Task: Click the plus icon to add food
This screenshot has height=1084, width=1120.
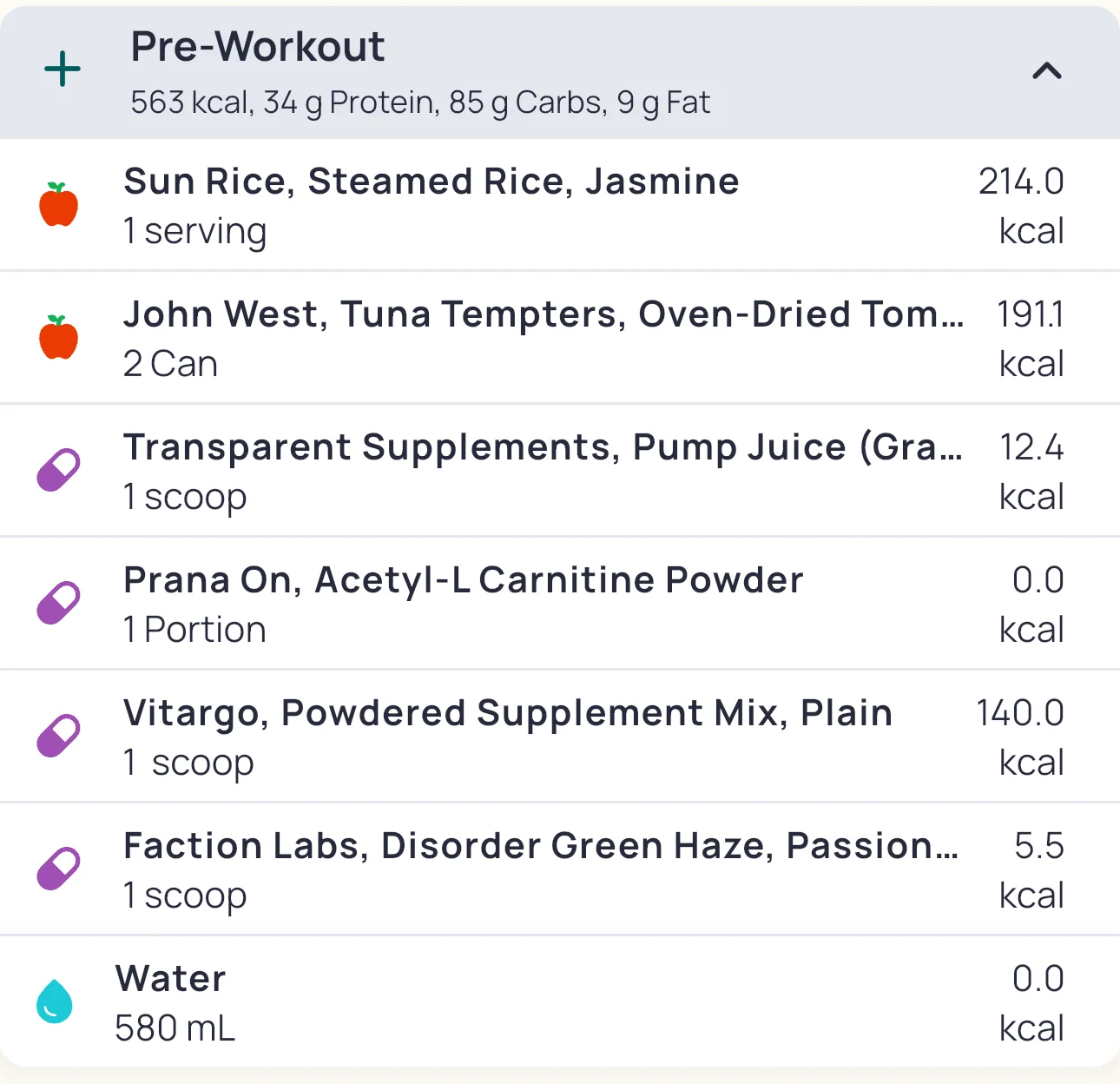Action: [63, 69]
